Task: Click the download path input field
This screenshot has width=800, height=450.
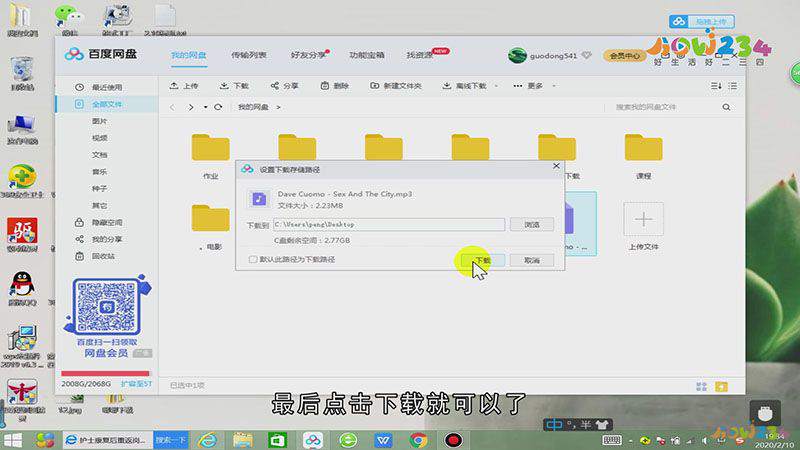Action: click(389, 224)
